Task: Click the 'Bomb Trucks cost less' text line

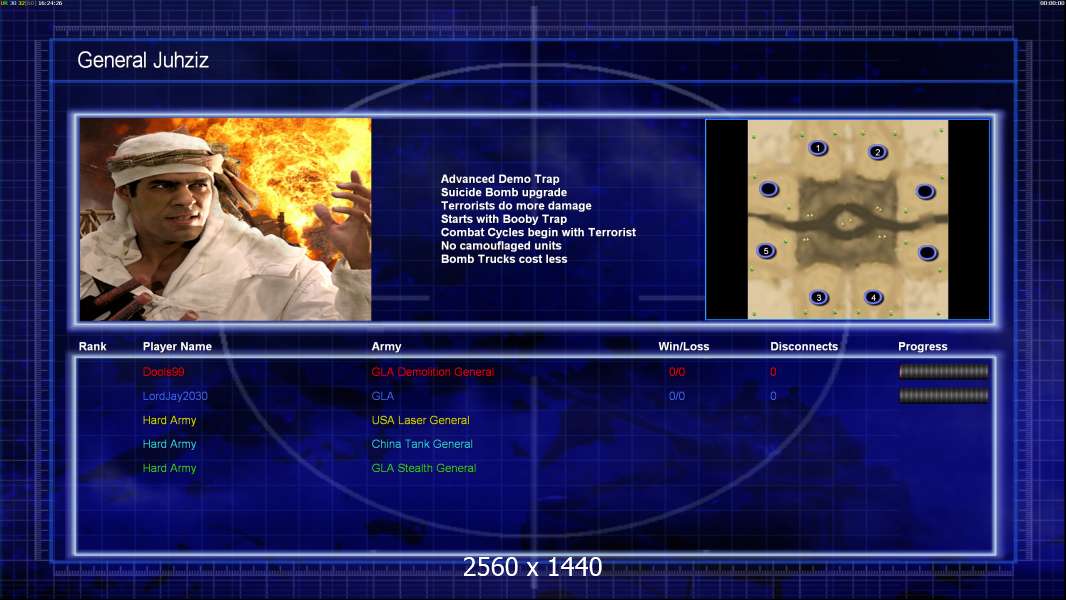Action: [x=503, y=259]
